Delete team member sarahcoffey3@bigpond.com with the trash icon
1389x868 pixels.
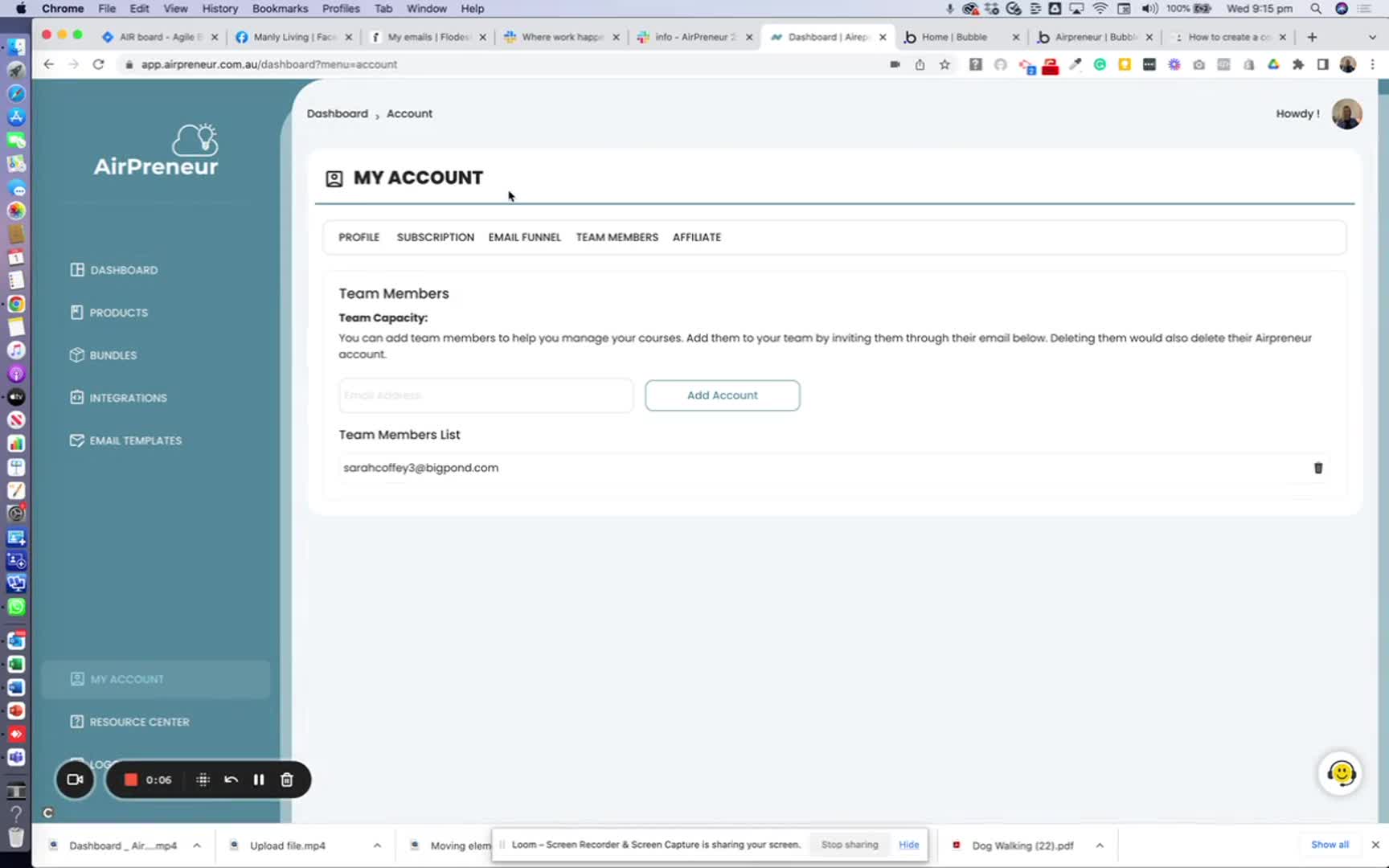point(1318,468)
